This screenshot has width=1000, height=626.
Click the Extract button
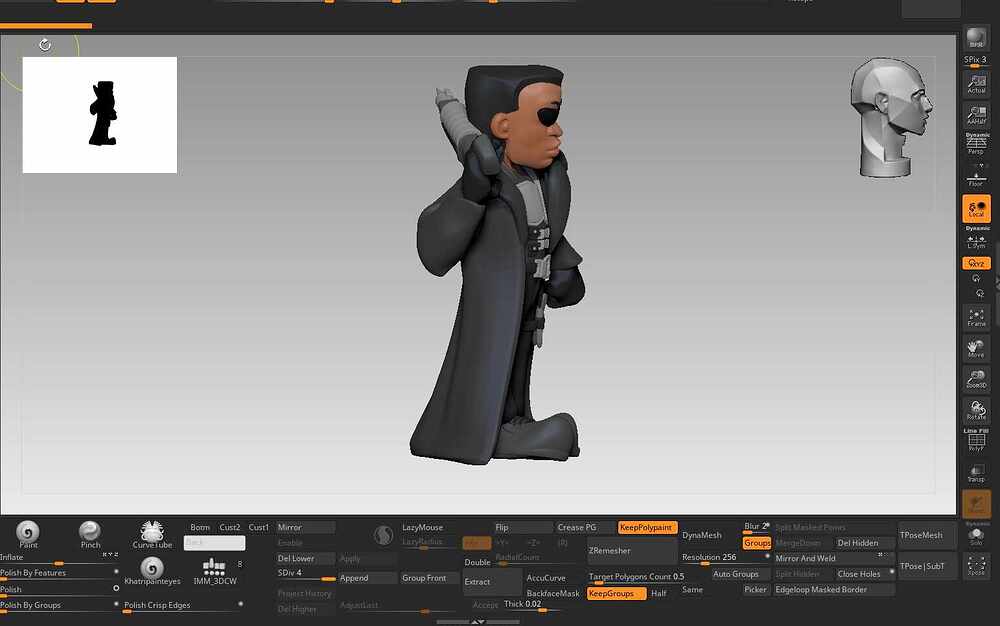pyautogui.click(x=492, y=582)
